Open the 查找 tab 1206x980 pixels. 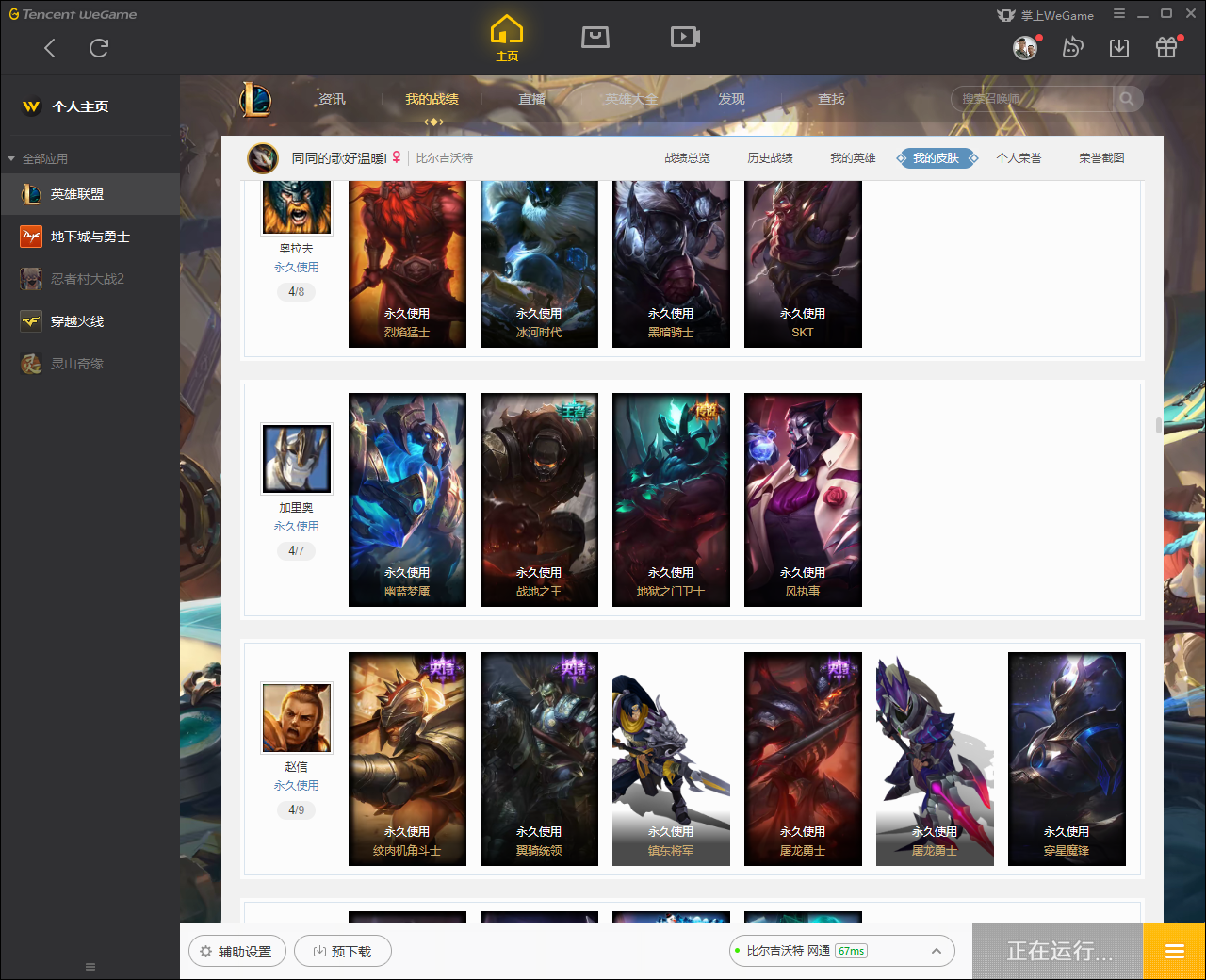coord(831,99)
